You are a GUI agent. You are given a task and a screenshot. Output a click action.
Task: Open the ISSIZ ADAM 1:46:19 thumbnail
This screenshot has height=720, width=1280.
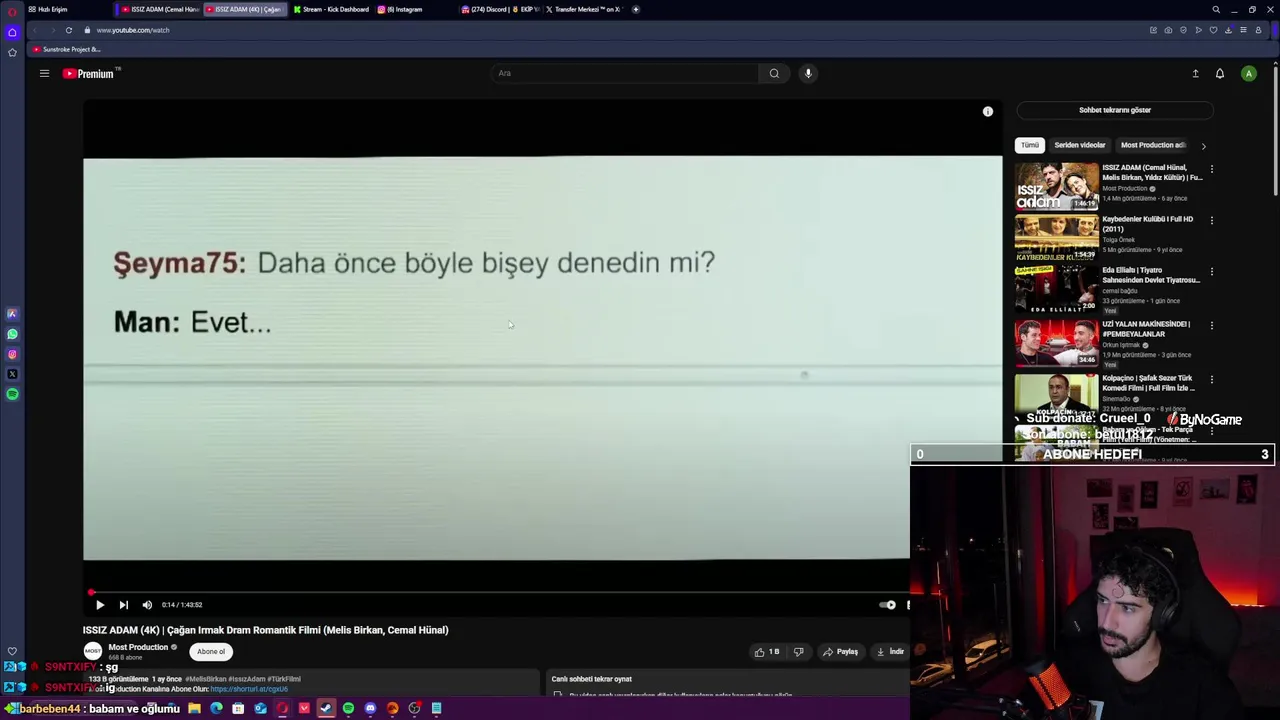1057,186
